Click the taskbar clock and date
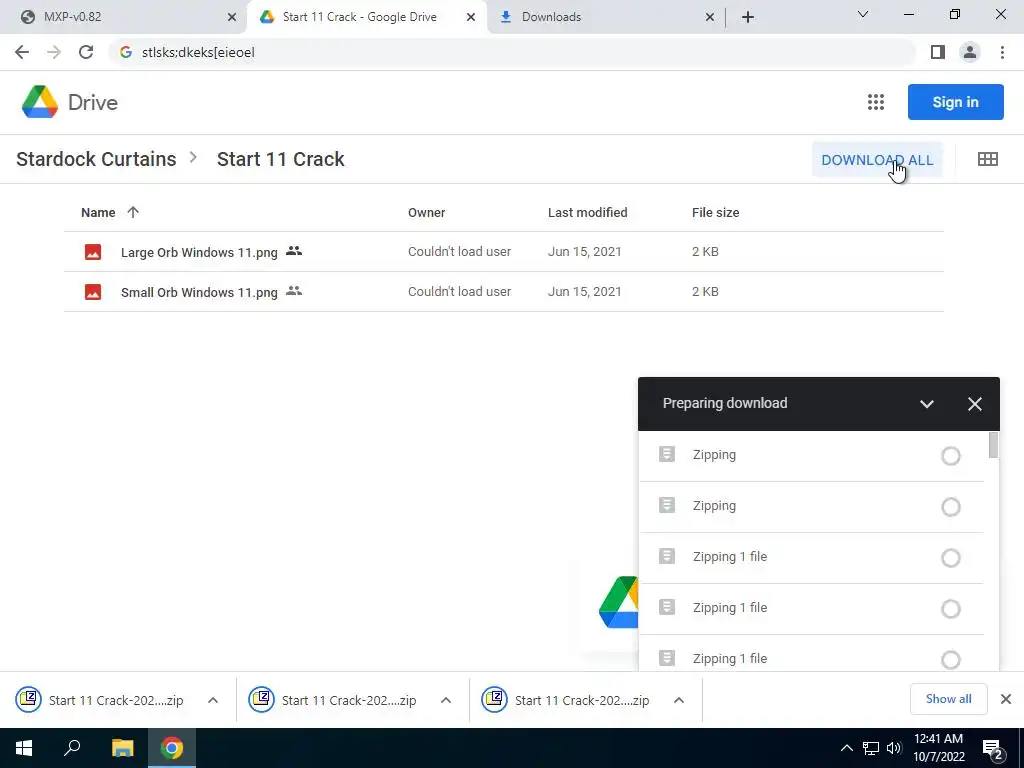The image size is (1024, 768). pos(938,748)
